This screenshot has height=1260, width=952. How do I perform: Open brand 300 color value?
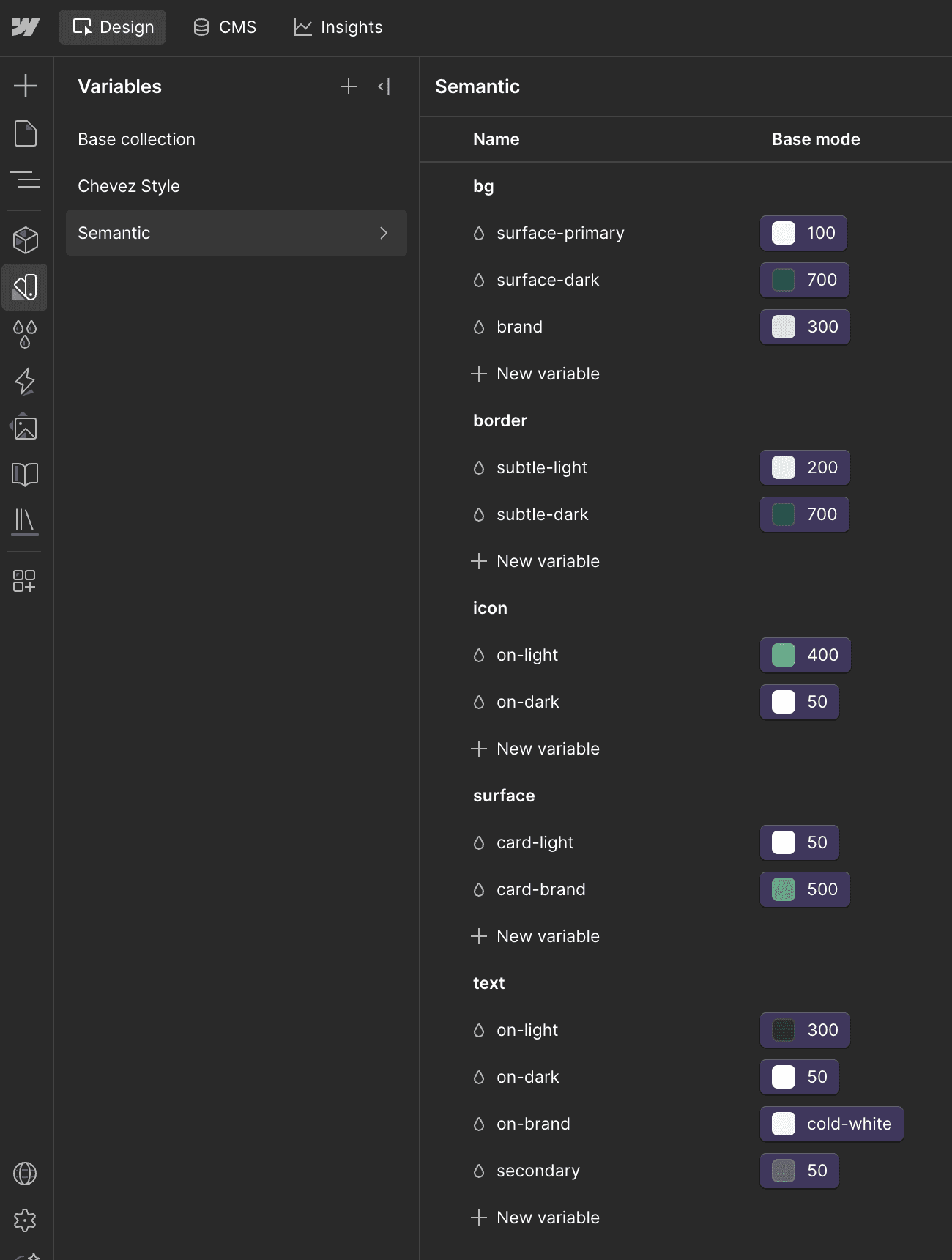805,327
